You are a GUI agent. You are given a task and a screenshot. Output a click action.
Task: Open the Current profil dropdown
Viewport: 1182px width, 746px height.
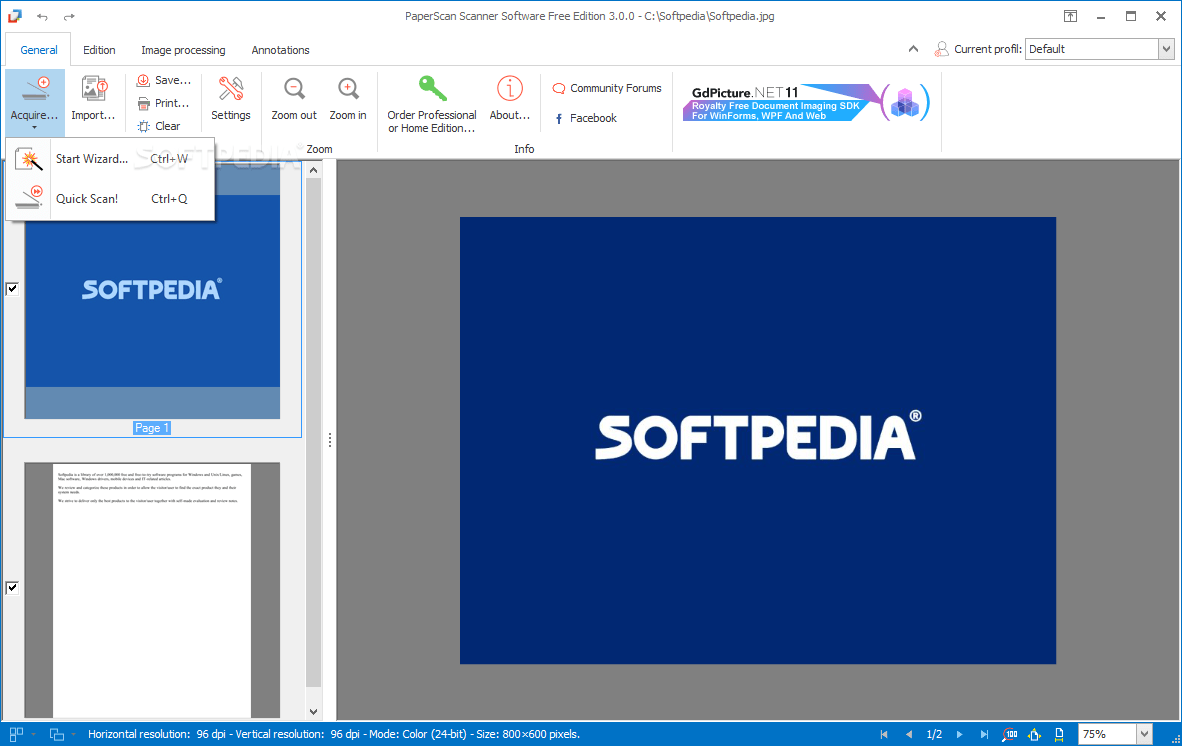pos(1166,49)
